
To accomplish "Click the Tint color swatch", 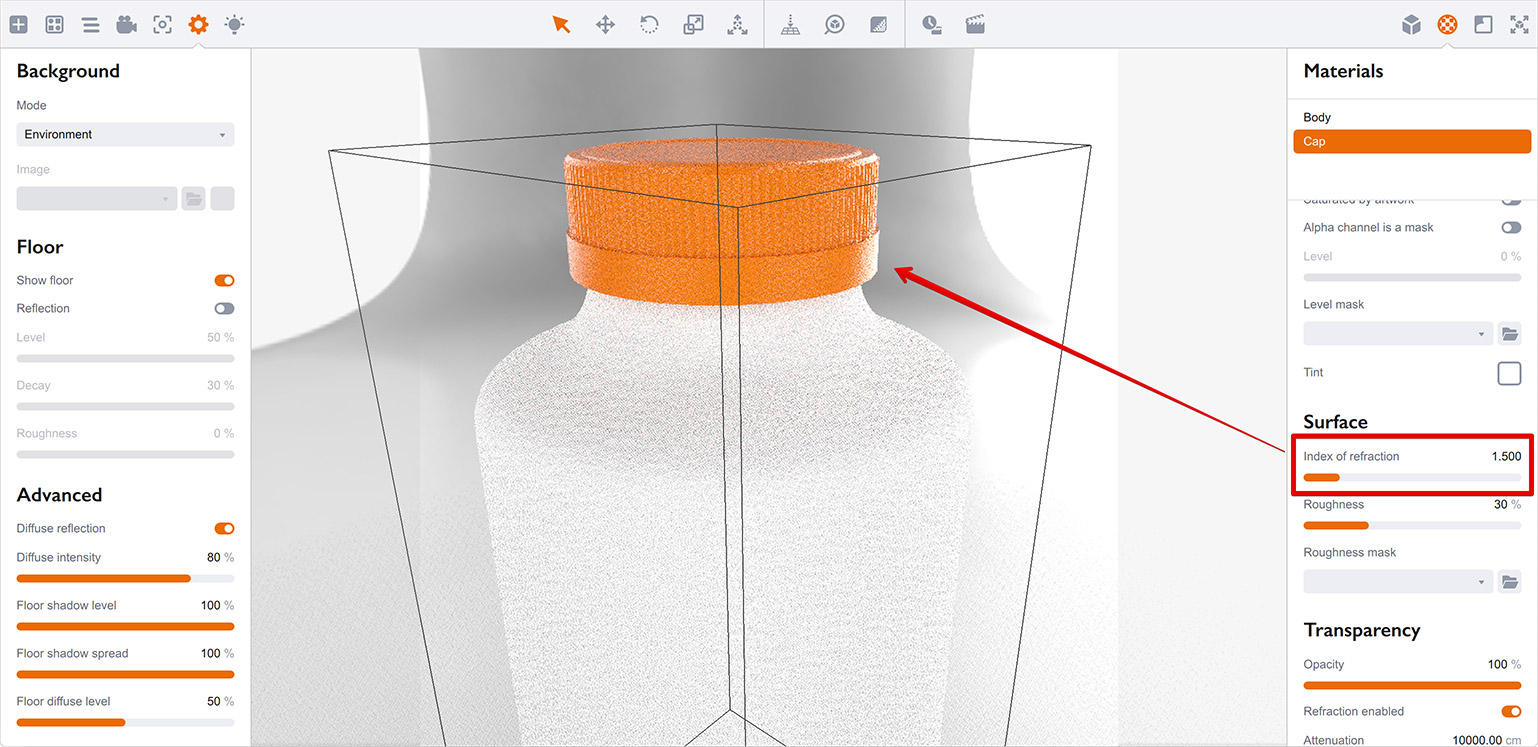I will coord(1508,373).
